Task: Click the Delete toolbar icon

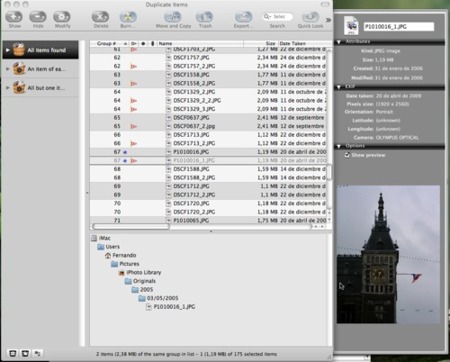Action: 100,17
